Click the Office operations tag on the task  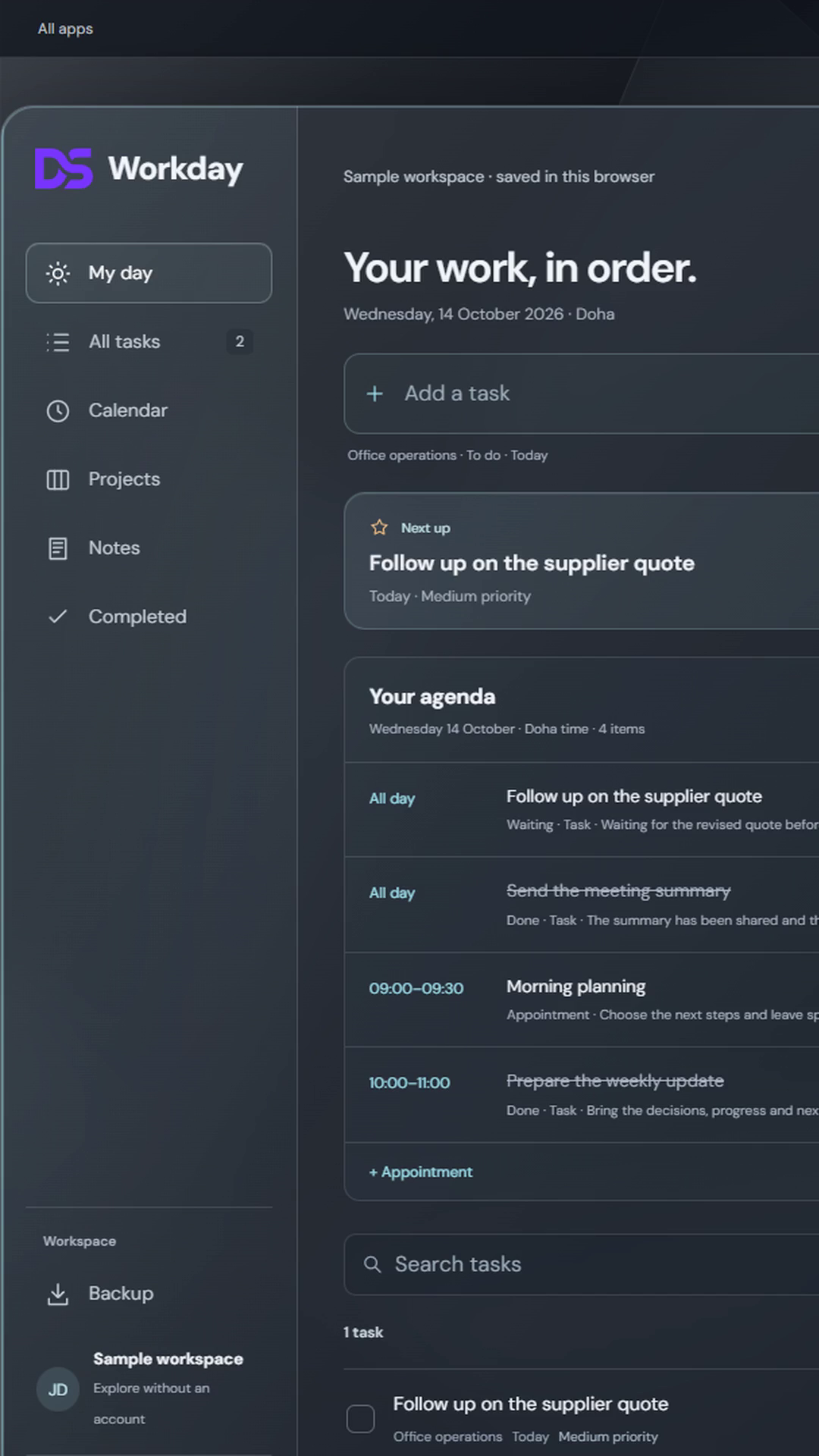tap(447, 1437)
